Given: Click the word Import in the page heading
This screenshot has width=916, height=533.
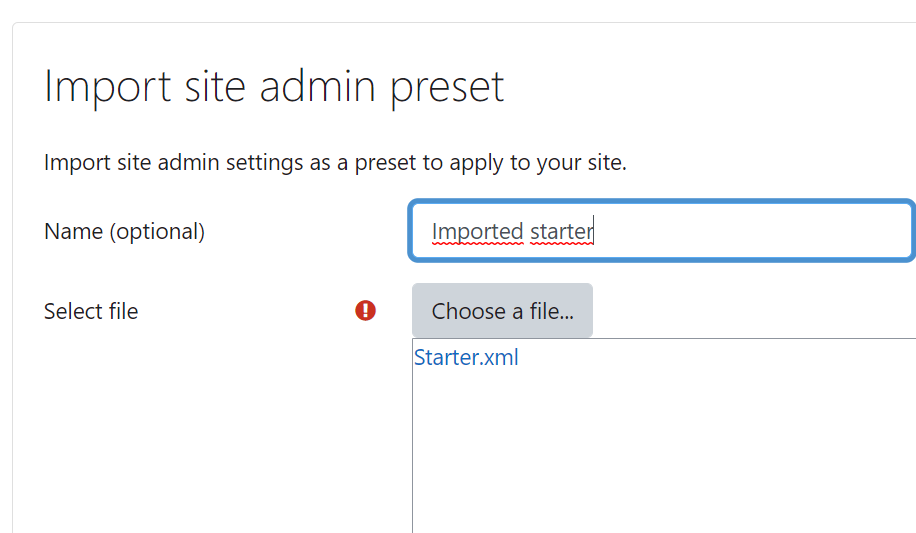Looking at the screenshot, I should 107,88.
